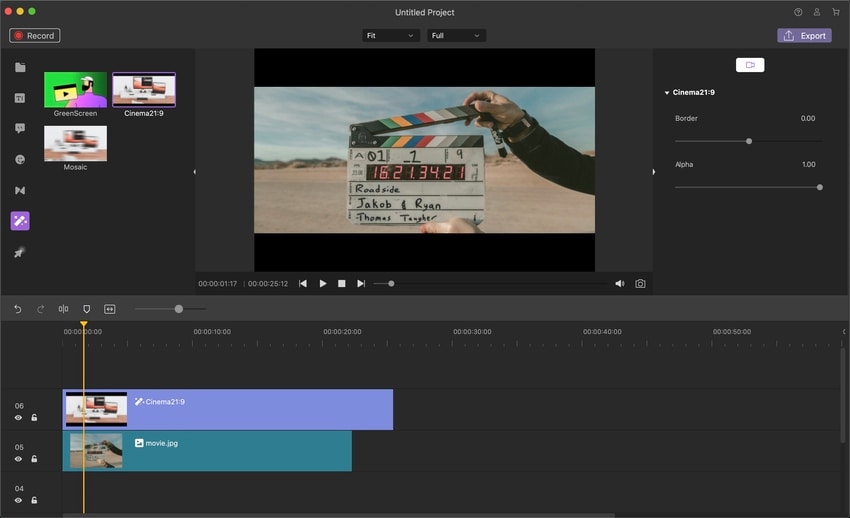
Task: Hide track 05 with eye icon
Action: click(x=18, y=459)
